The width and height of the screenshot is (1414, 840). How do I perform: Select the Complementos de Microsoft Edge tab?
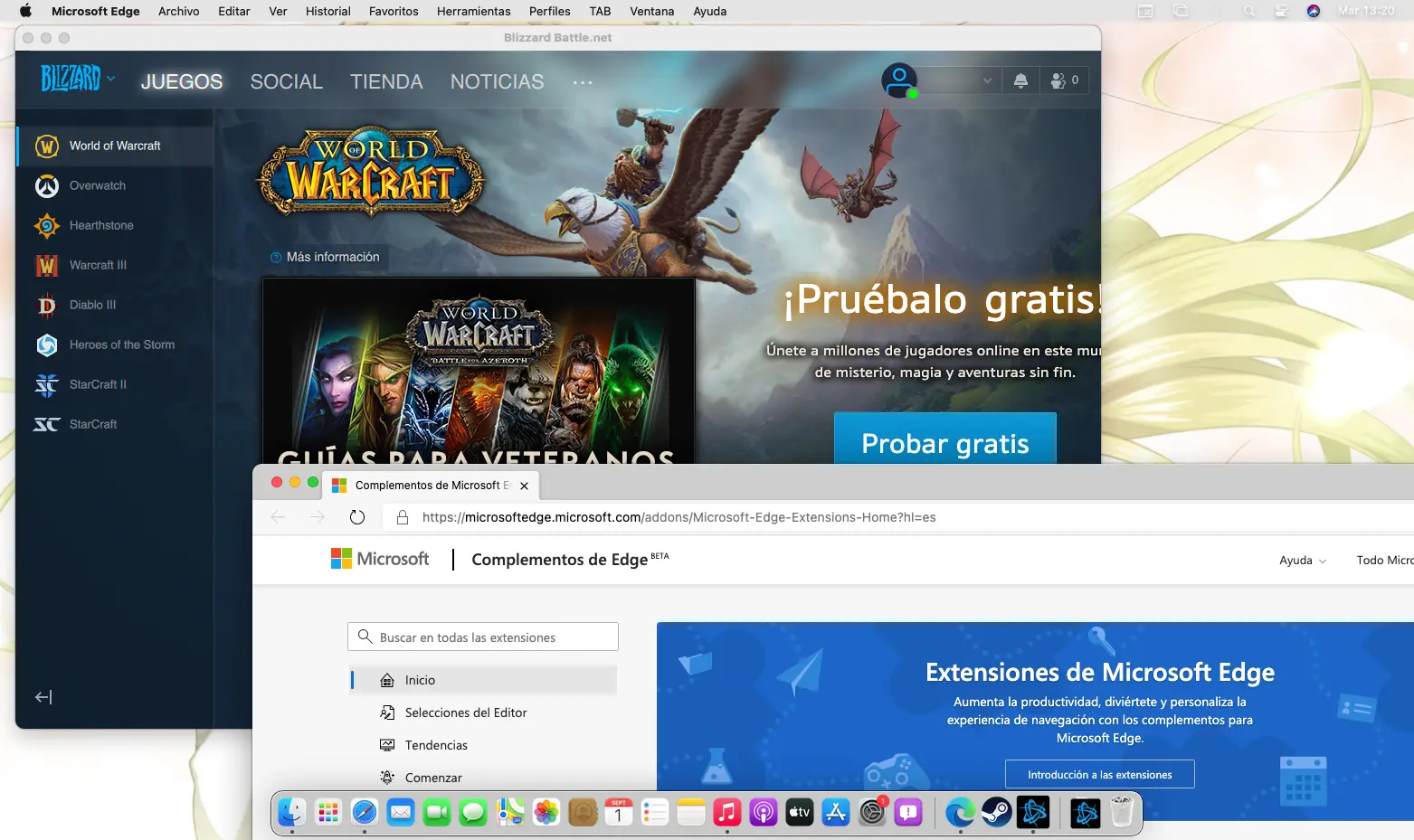[x=431, y=485]
